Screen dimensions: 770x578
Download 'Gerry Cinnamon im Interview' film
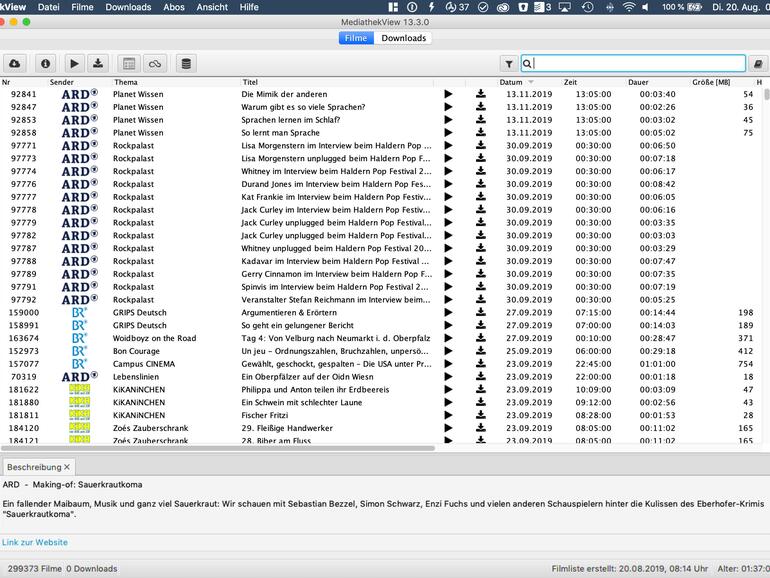click(481, 274)
